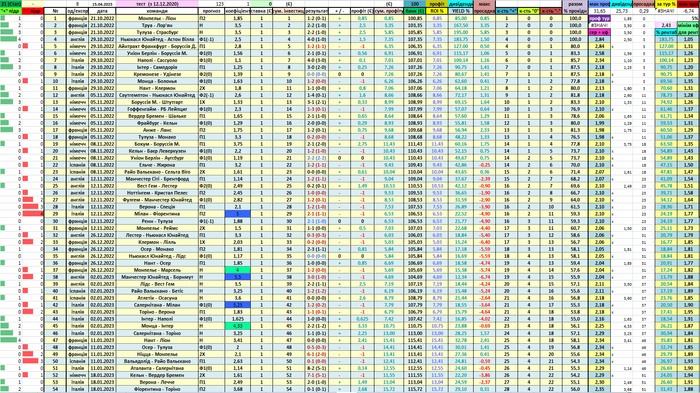Select the "Тулуза - Монако" match cell

coord(157,137)
